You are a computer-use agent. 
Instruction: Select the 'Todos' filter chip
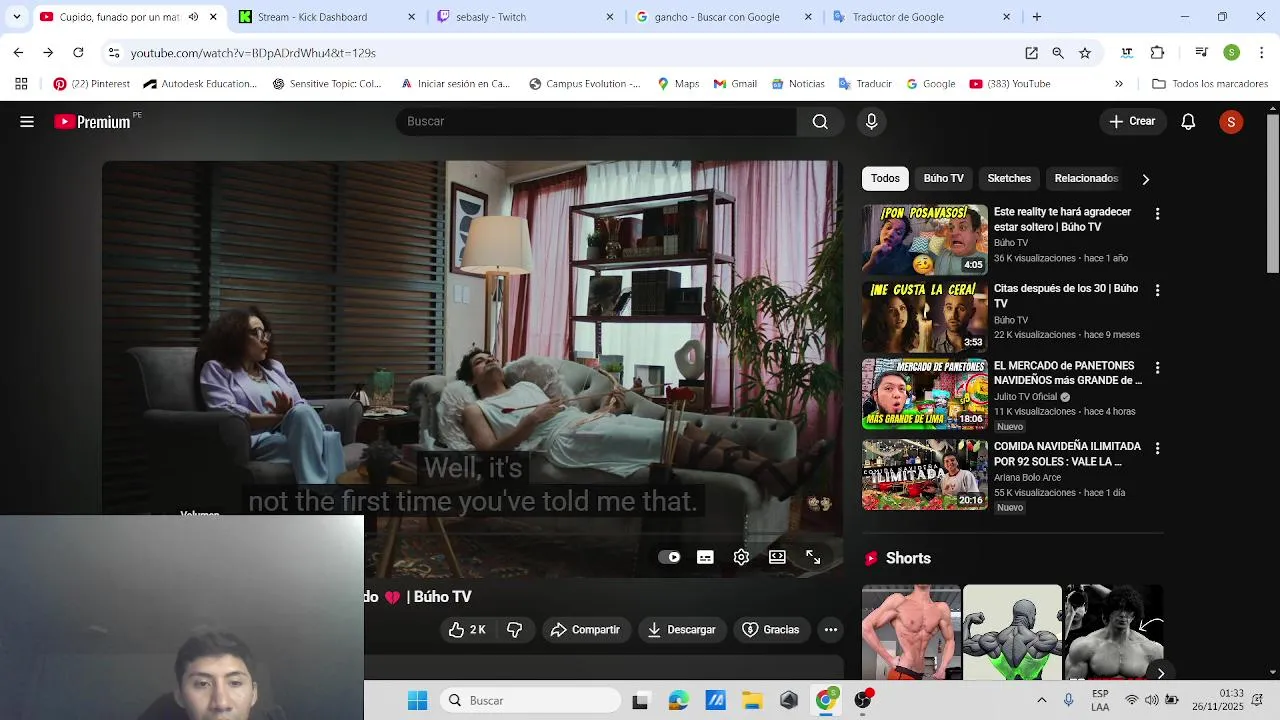[885, 179]
